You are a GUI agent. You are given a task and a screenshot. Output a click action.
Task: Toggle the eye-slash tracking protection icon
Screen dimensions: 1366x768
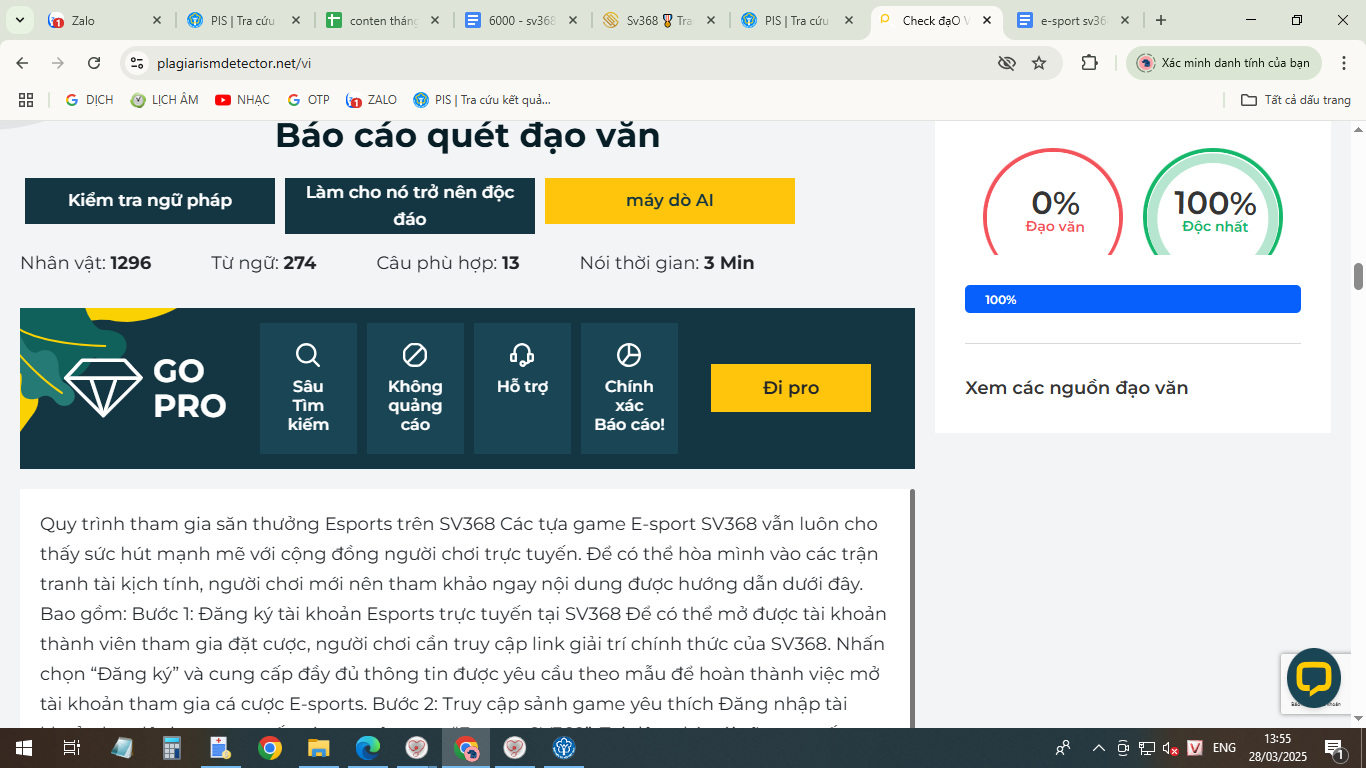1007,63
